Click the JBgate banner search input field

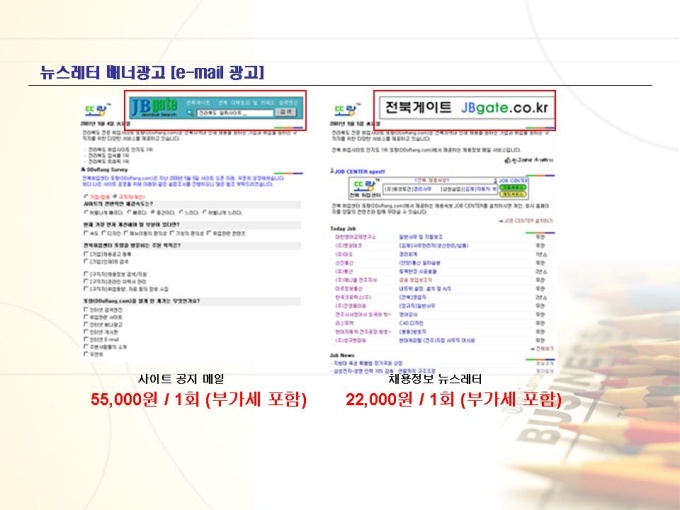pos(235,113)
